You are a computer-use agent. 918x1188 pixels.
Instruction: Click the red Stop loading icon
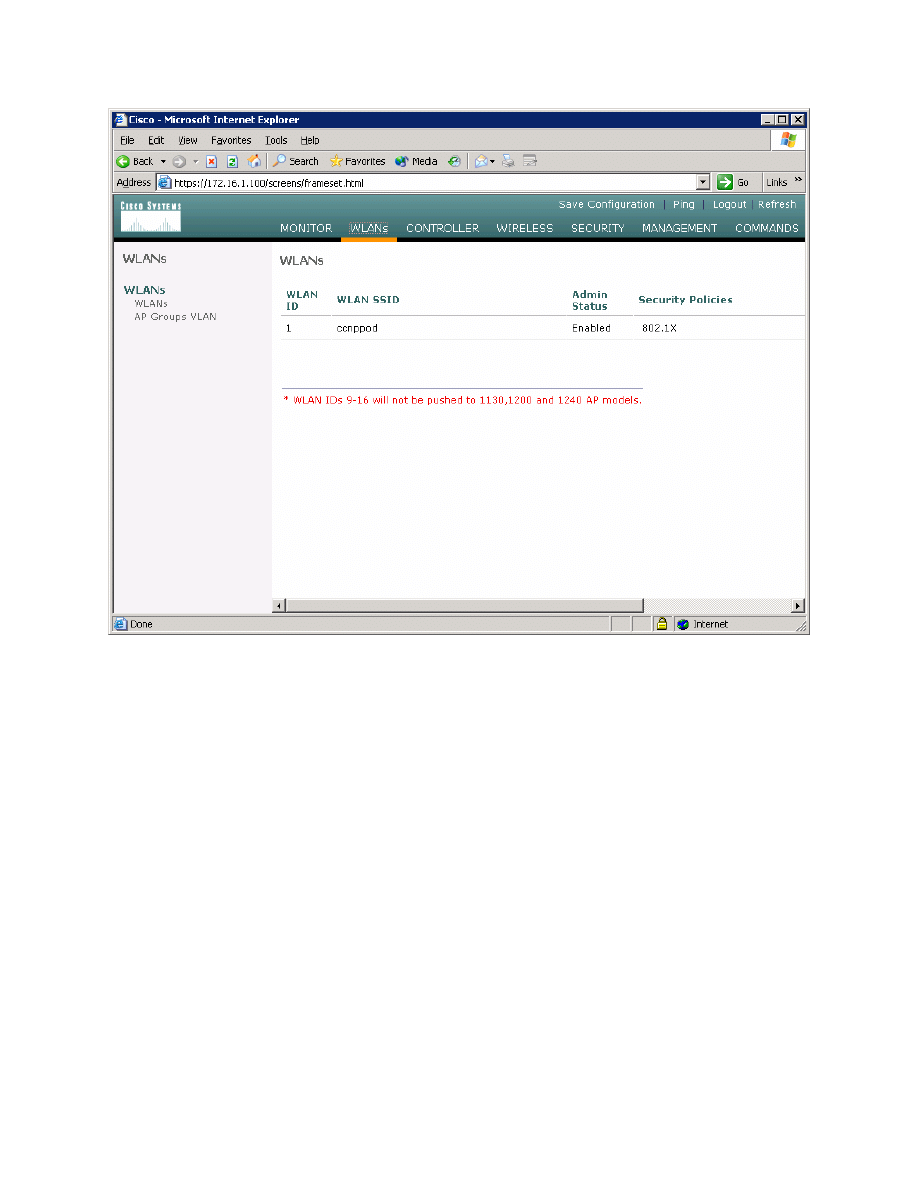212,161
